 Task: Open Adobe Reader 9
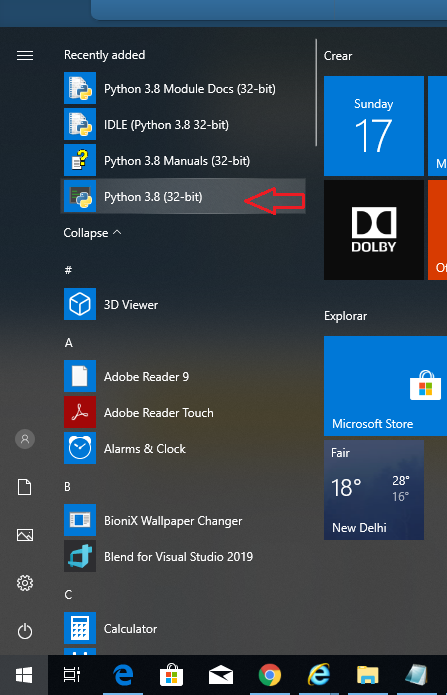coord(183,376)
